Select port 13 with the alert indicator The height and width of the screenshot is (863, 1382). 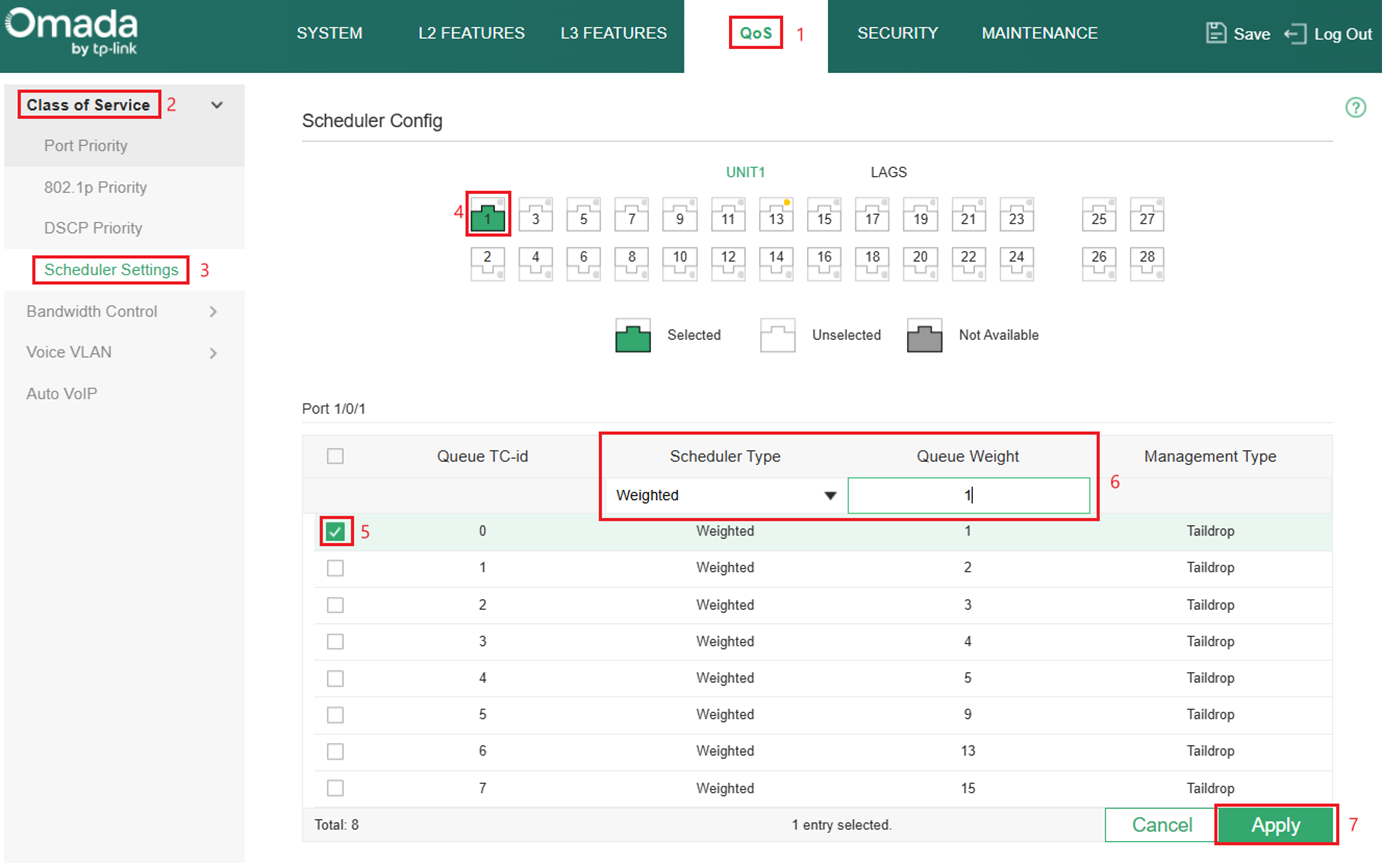pos(776,214)
